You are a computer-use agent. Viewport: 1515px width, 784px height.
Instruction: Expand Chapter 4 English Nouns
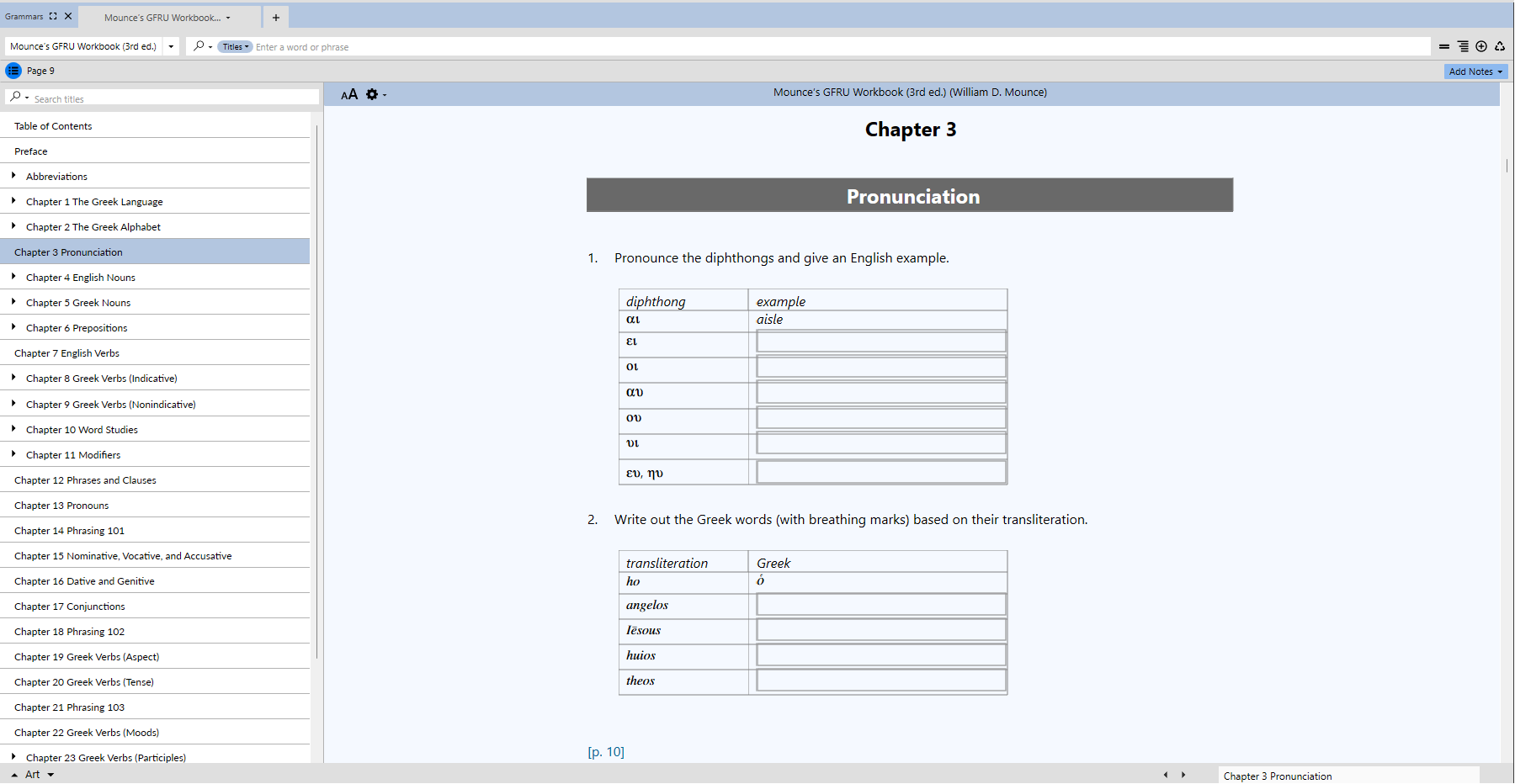click(13, 277)
